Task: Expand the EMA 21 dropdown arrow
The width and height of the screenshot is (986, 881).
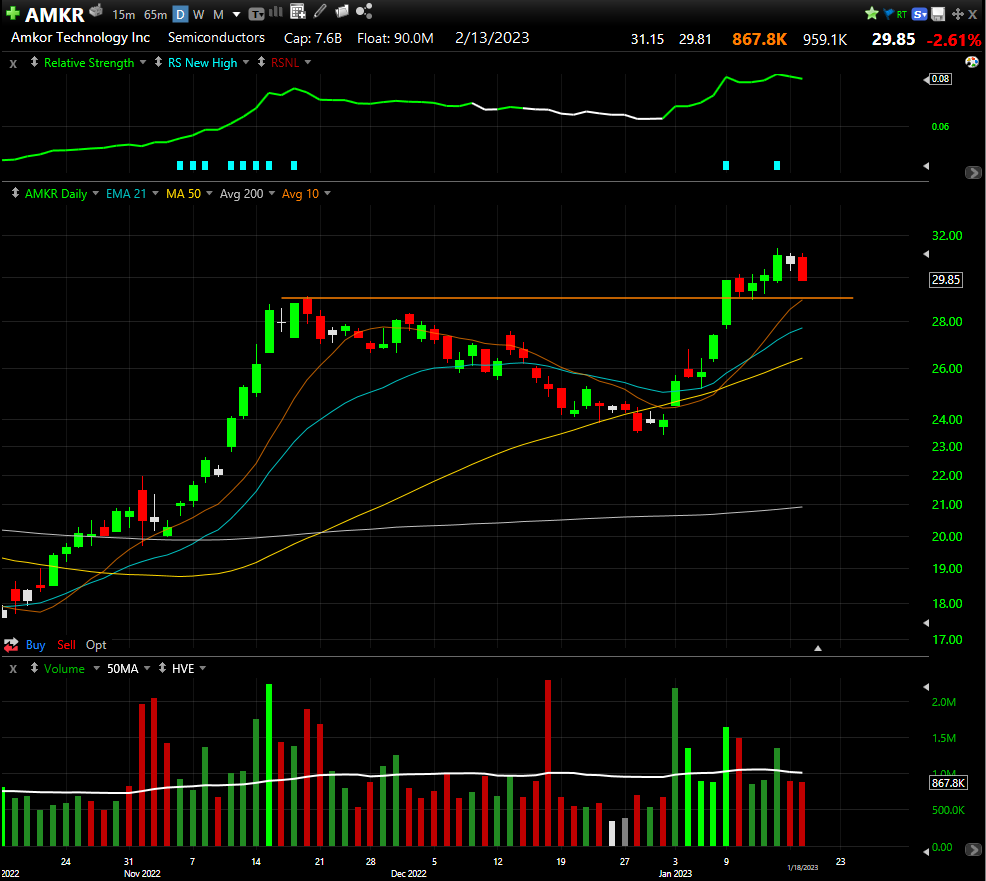Action: [155, 193]
